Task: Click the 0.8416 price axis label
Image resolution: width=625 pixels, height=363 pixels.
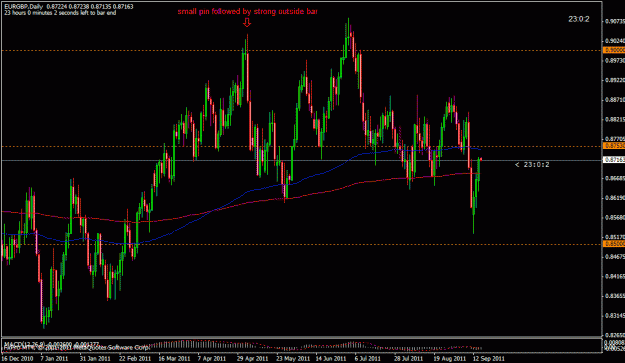Action: point(615,276)
